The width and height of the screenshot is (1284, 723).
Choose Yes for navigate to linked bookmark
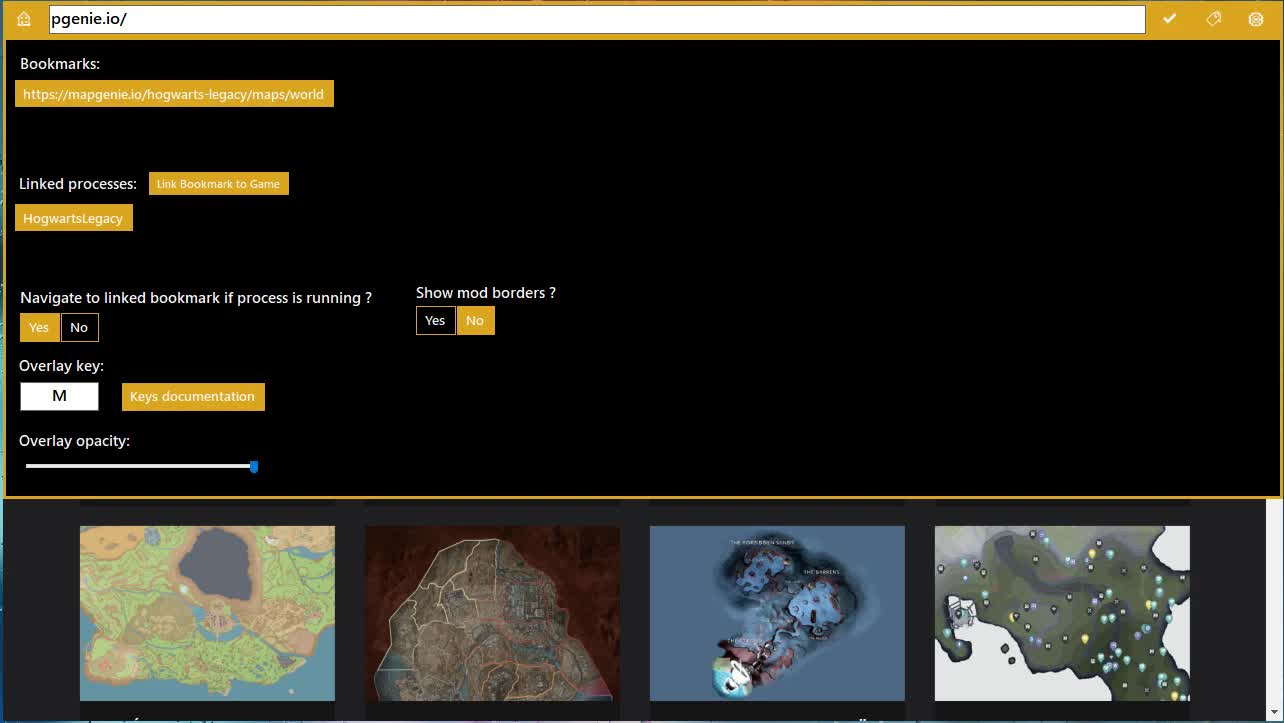coord(39,327)
